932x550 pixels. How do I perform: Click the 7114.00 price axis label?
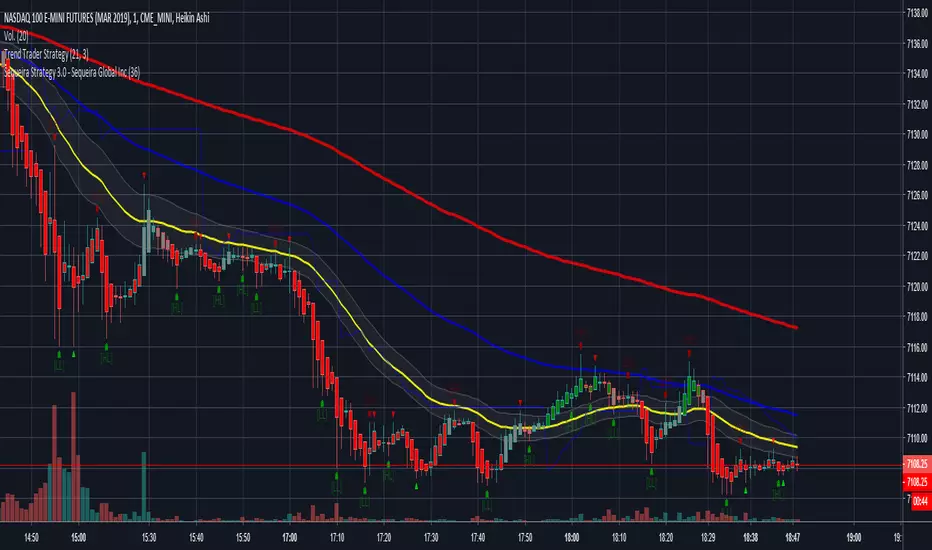[917, 377]
